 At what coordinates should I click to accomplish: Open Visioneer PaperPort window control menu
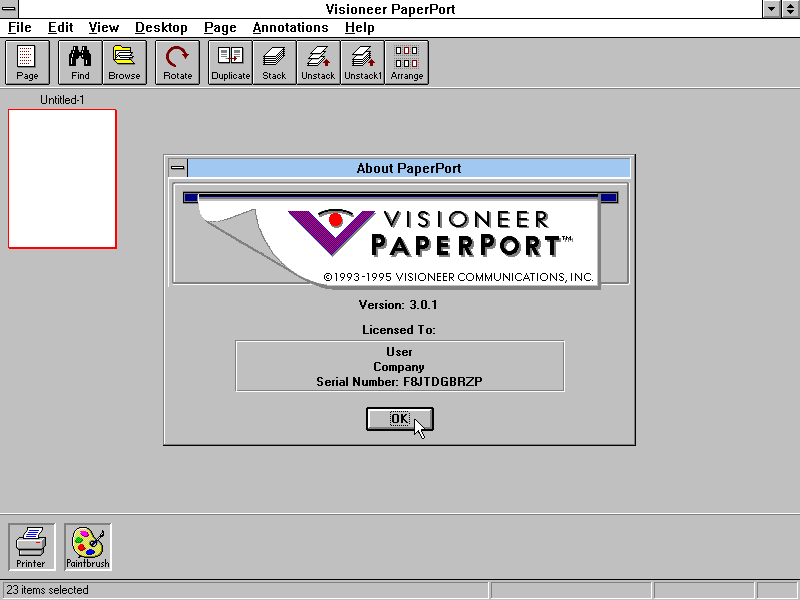(x=9, y=9)
